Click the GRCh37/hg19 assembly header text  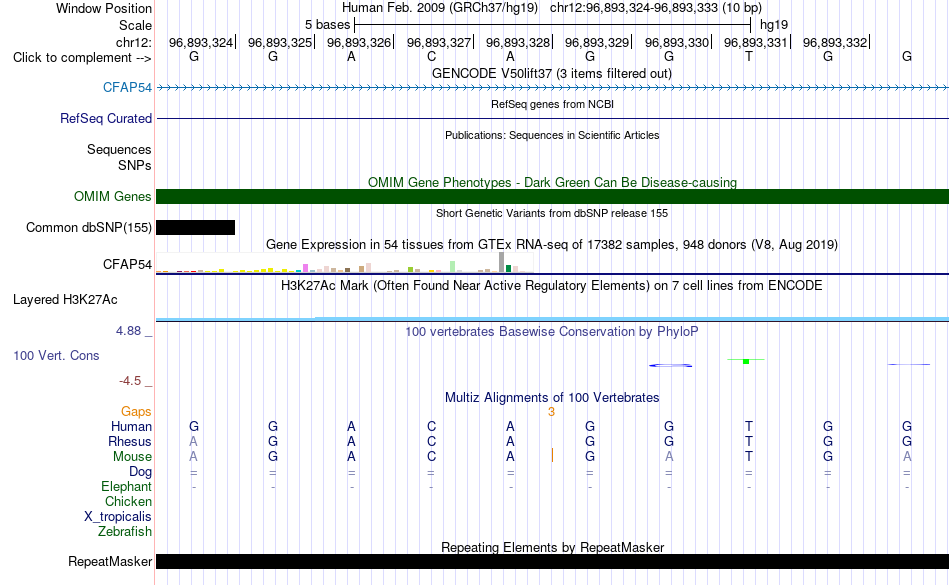(440, 8)
